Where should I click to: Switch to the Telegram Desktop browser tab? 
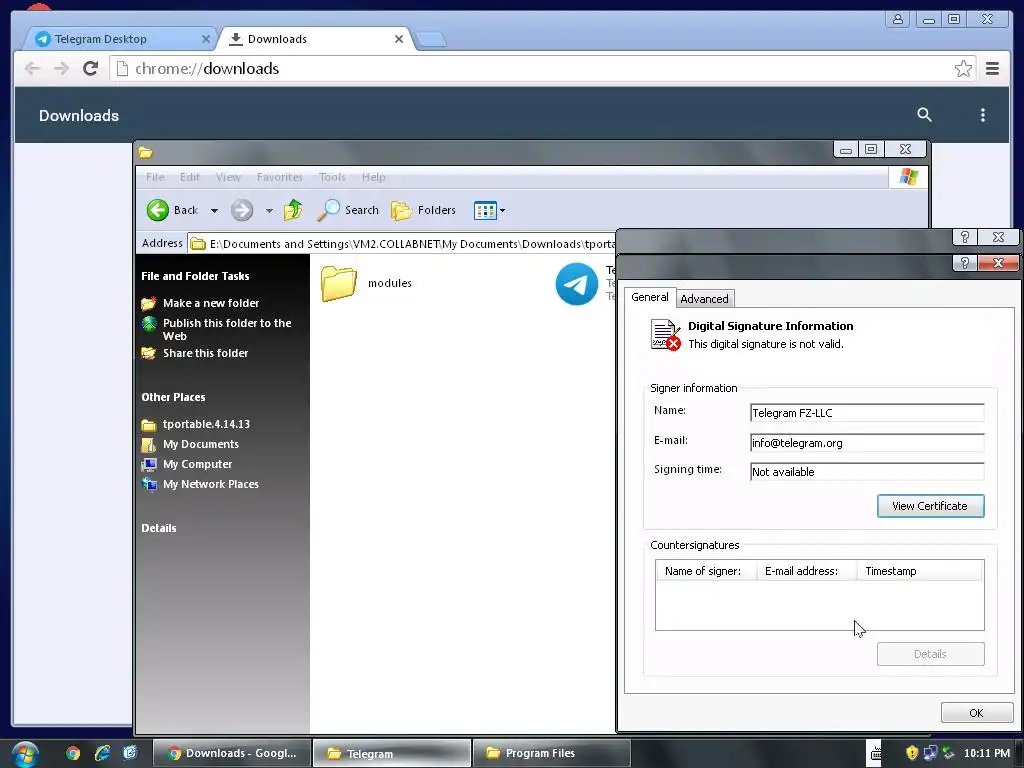coord(121,39)
